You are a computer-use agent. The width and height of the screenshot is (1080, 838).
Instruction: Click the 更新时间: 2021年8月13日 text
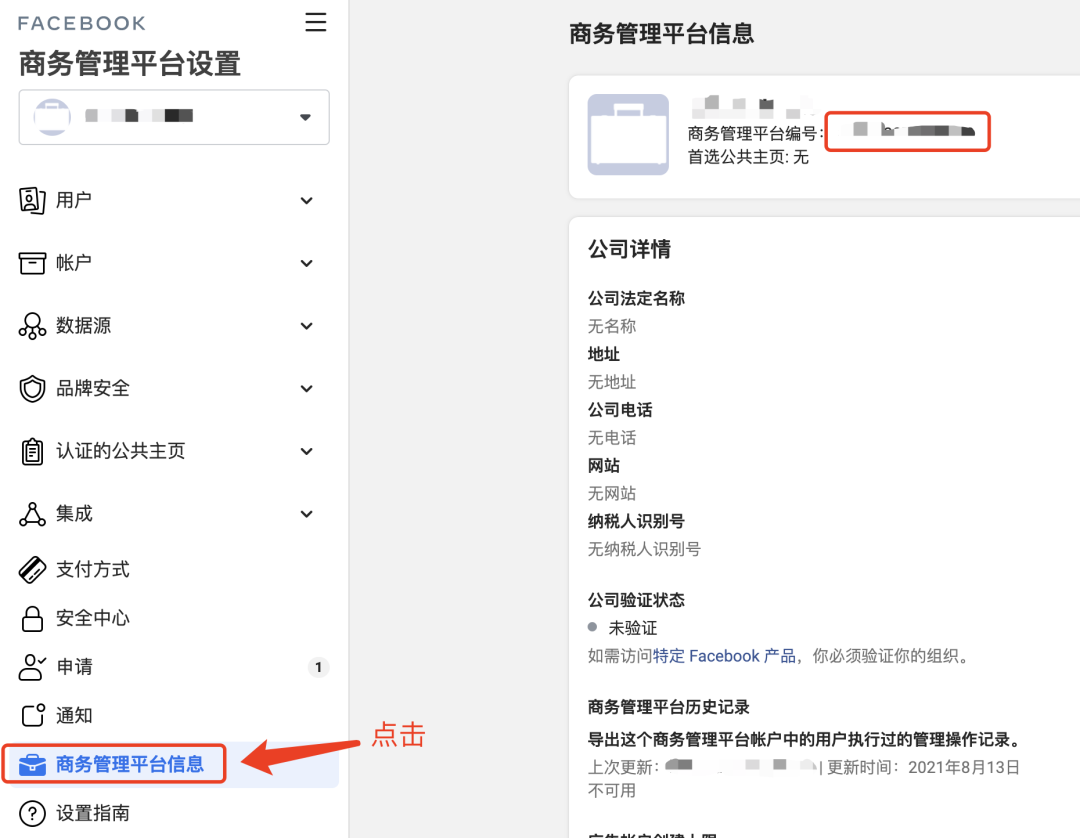pos(923,767)
